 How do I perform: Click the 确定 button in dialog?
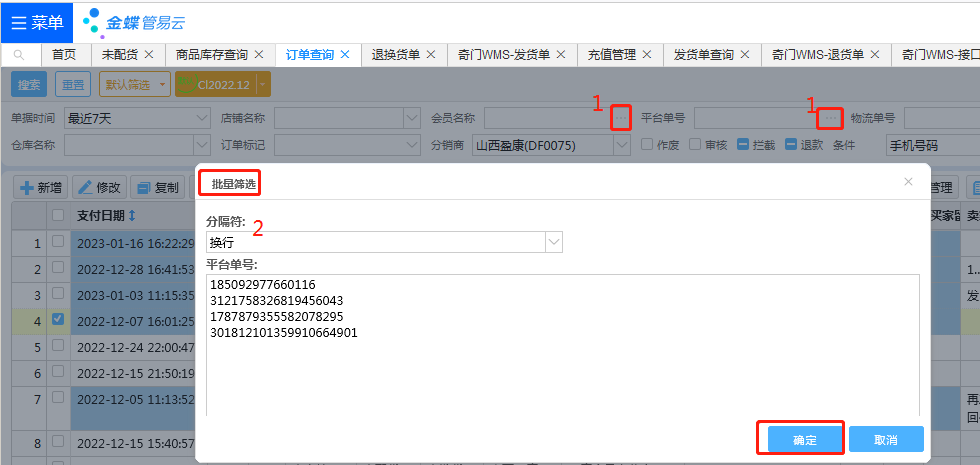pyautogui.click(x=804, y=440)
